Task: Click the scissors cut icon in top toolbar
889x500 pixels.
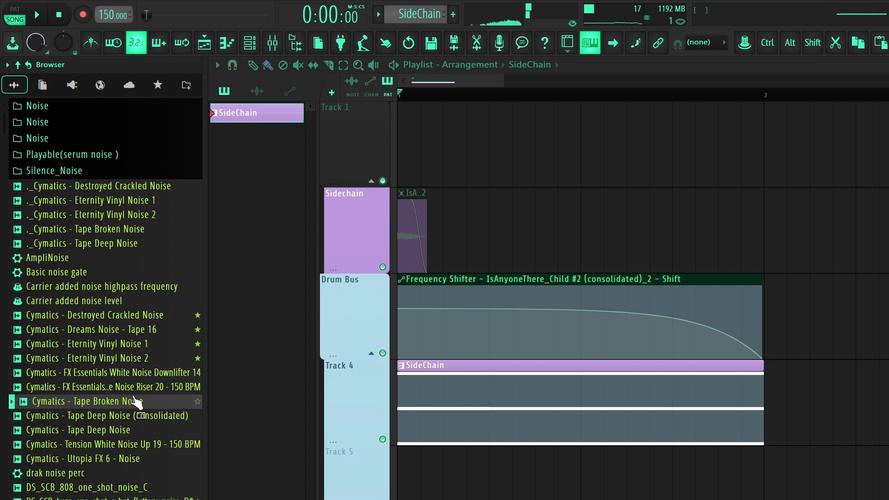Action: 834,43
